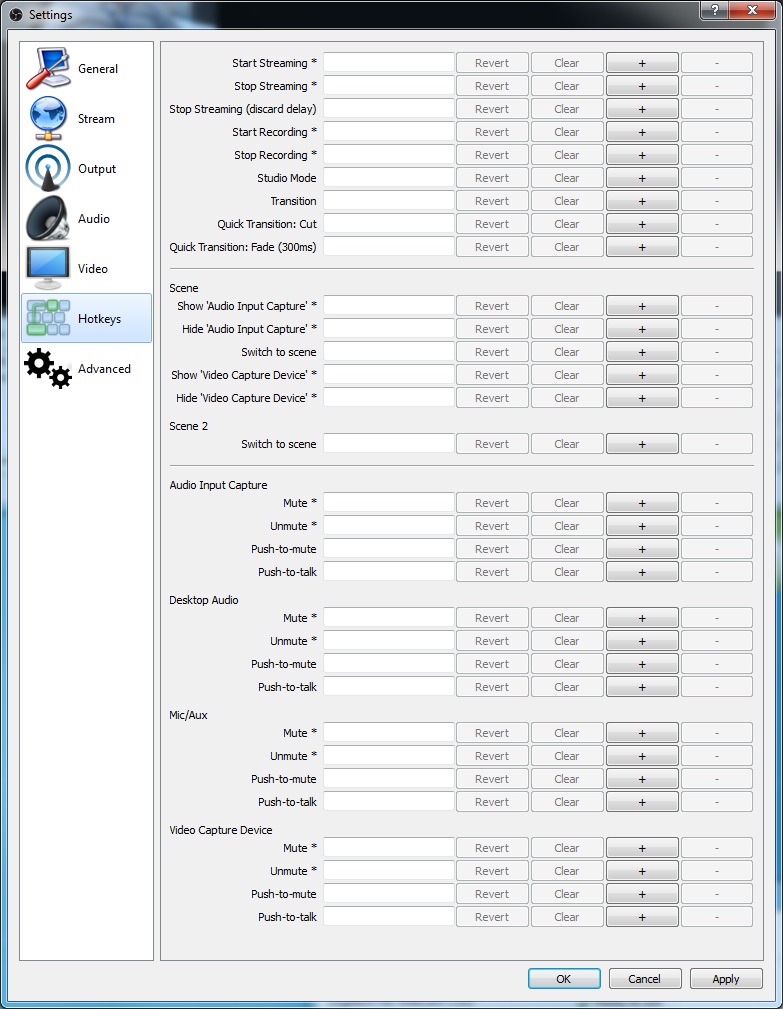The image size is (783, 1009).
Task: Click plus for Quick Transition: Cut
Action: click(641, 224)
